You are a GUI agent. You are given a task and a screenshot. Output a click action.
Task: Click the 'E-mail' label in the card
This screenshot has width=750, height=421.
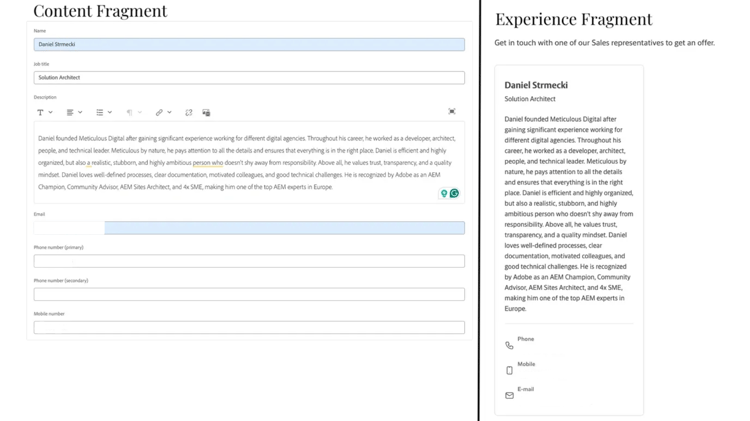(x=526, y=389)
